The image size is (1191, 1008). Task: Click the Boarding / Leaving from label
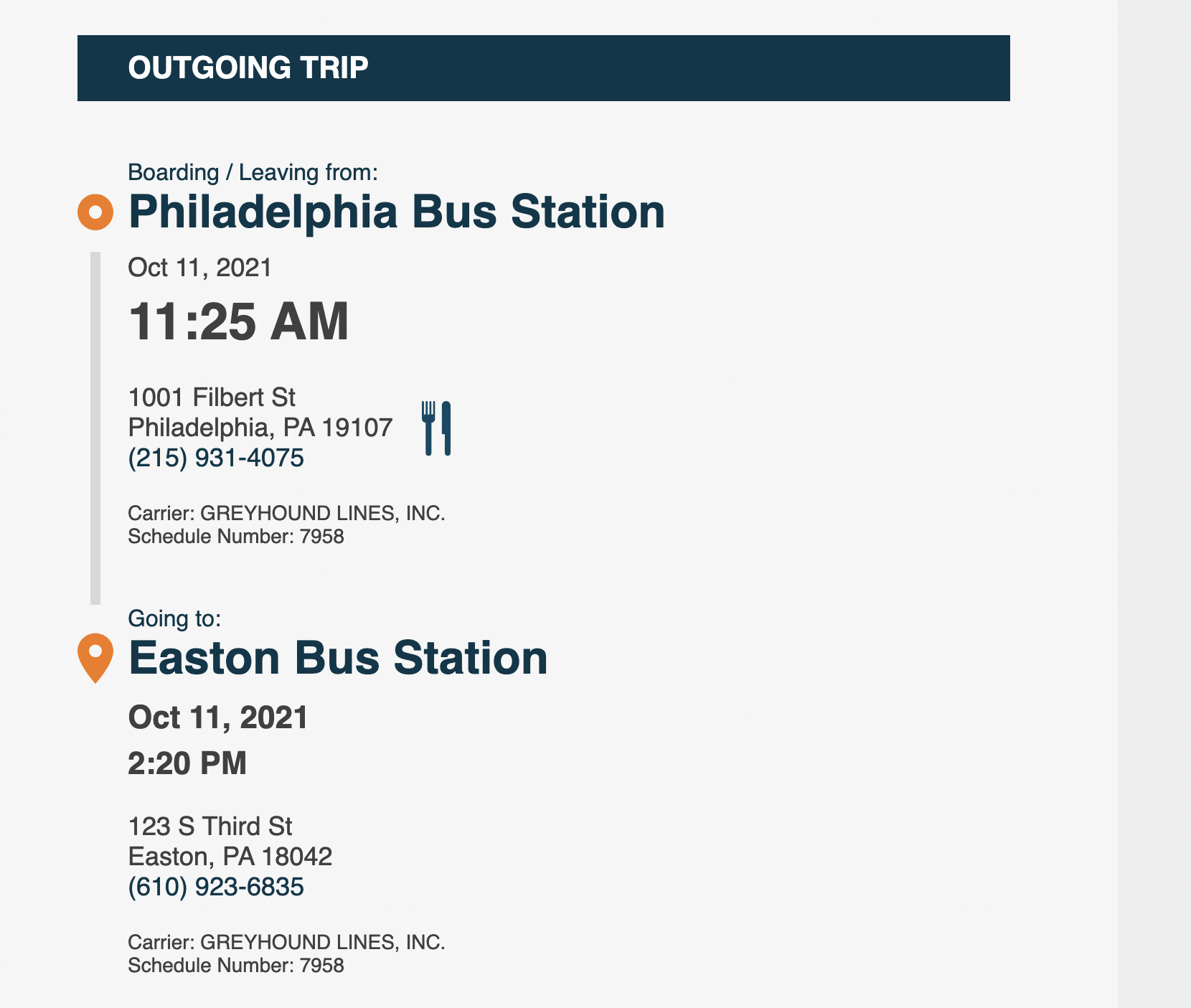(x=253, y=173)
